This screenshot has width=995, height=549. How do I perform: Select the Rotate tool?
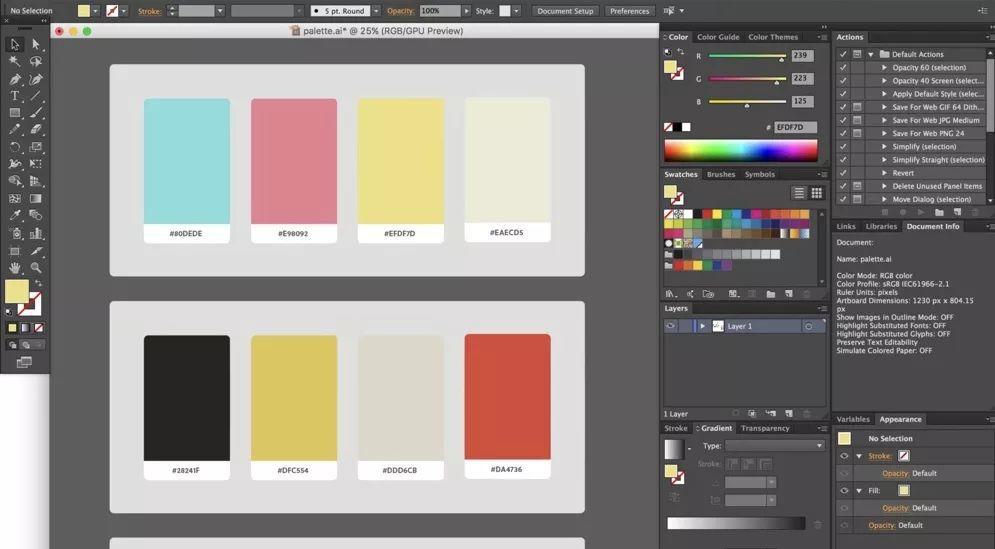click(x=15, y=147)
